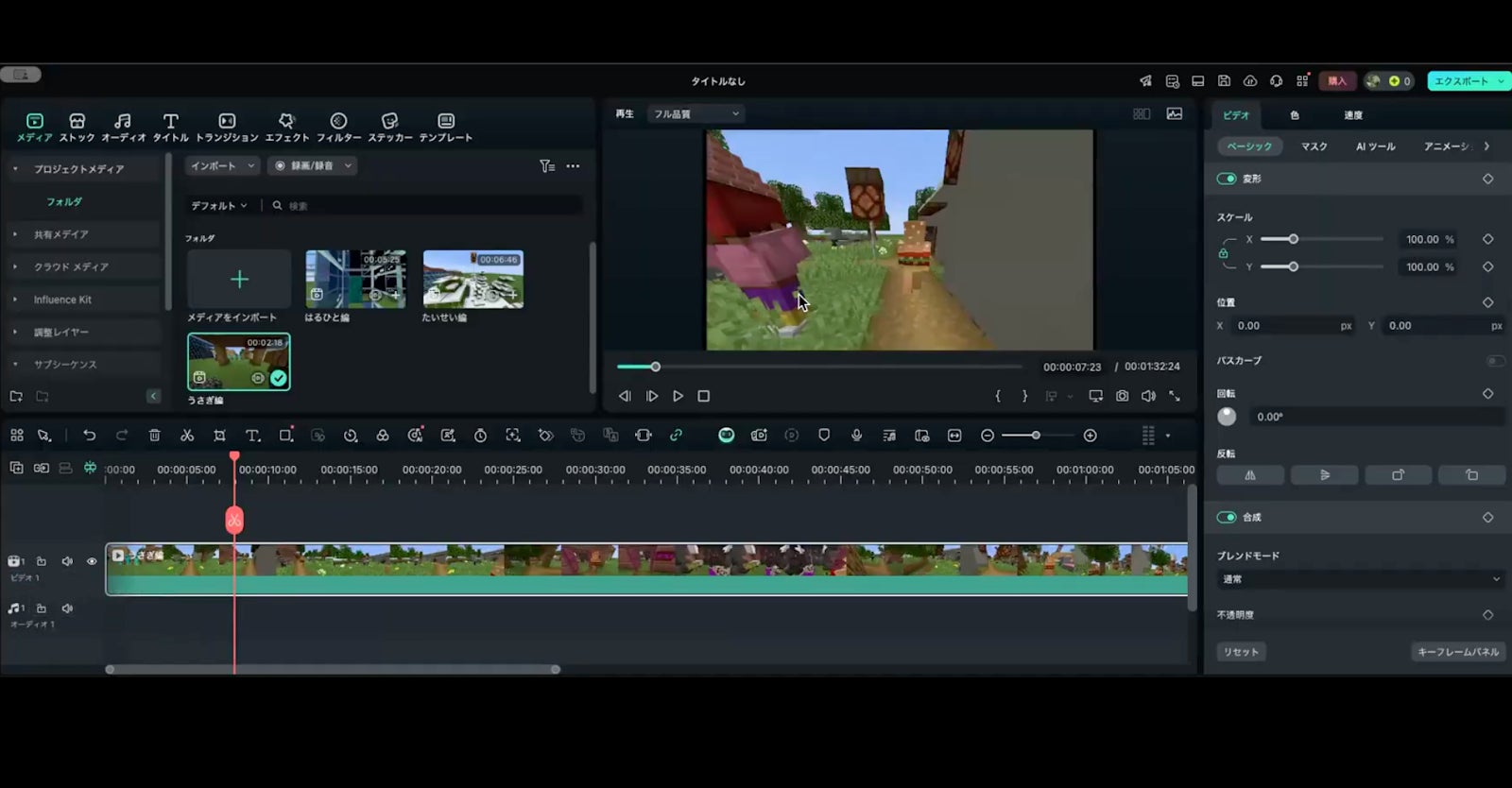Open the Effects panel icon
1512x788 pixels.
point(286,121)
